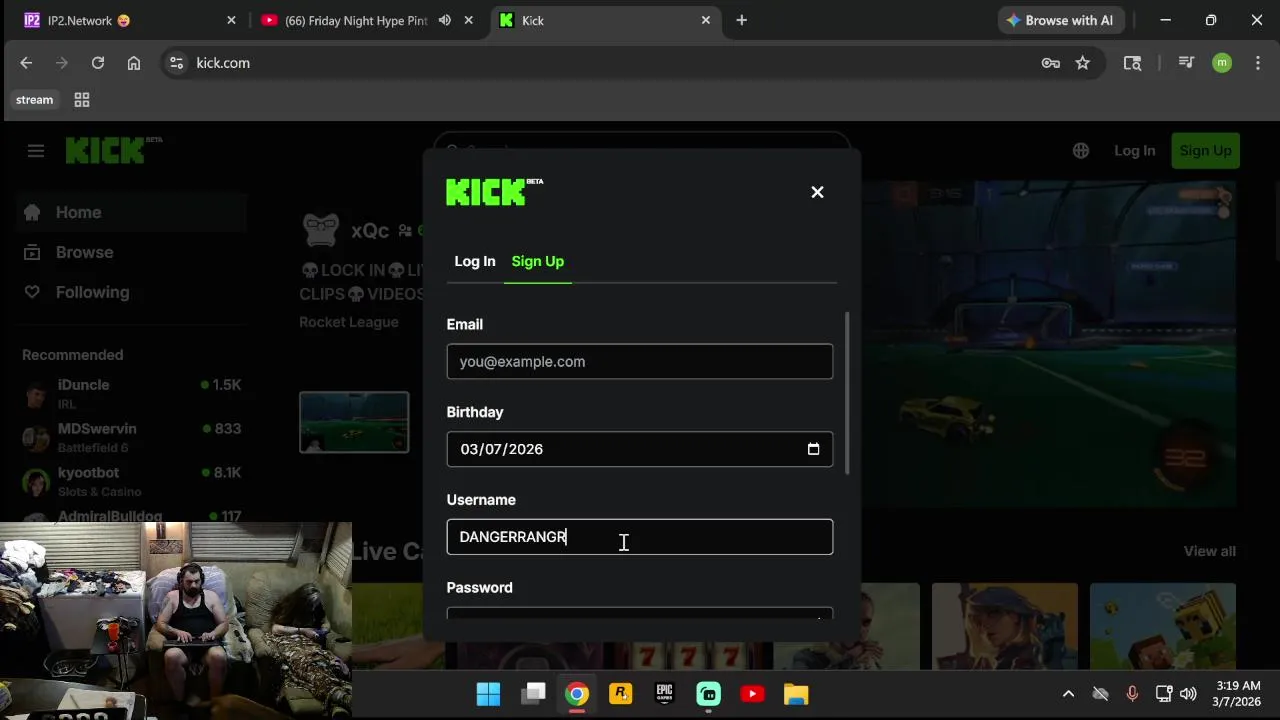Image resolution: width=1280 pixels, height=720 pixels.
Task: Mute the YouTube tab audio icon
Action: coord(444,20)
